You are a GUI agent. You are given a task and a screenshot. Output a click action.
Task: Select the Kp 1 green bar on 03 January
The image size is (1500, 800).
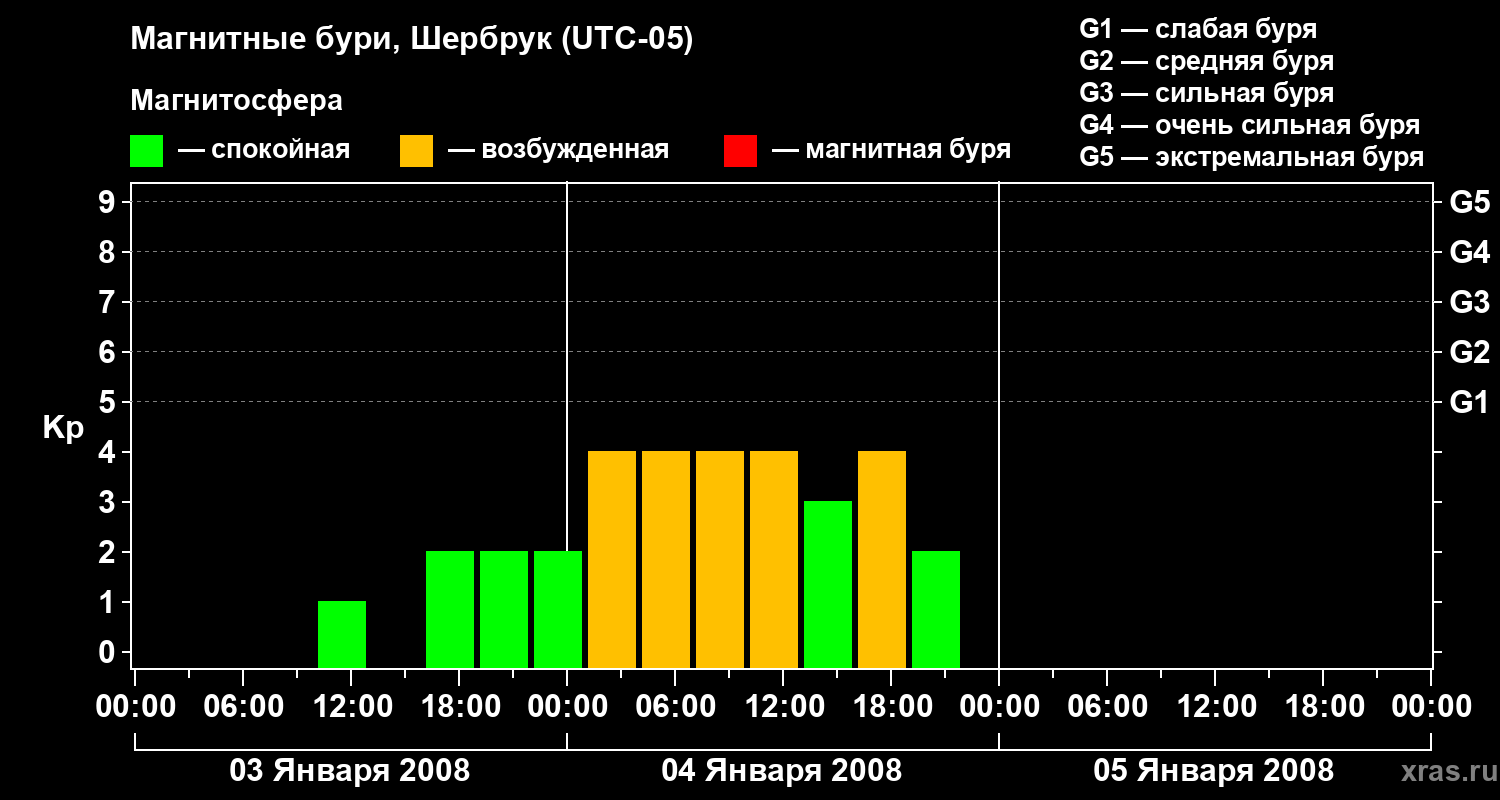(342, 634)
